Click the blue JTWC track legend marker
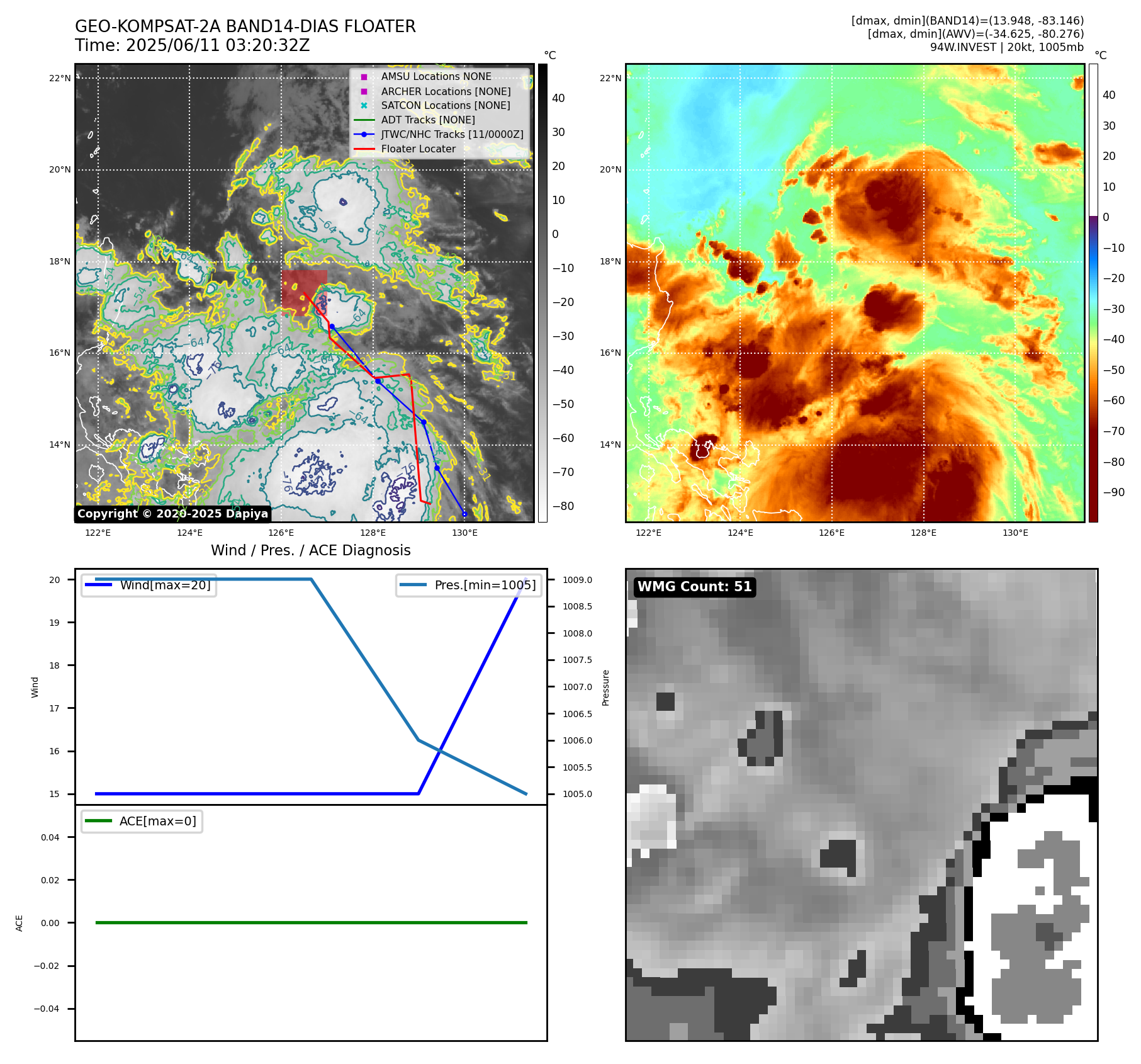The height and width of the screenshot is (1064, 1141). (x=364, y=135)
